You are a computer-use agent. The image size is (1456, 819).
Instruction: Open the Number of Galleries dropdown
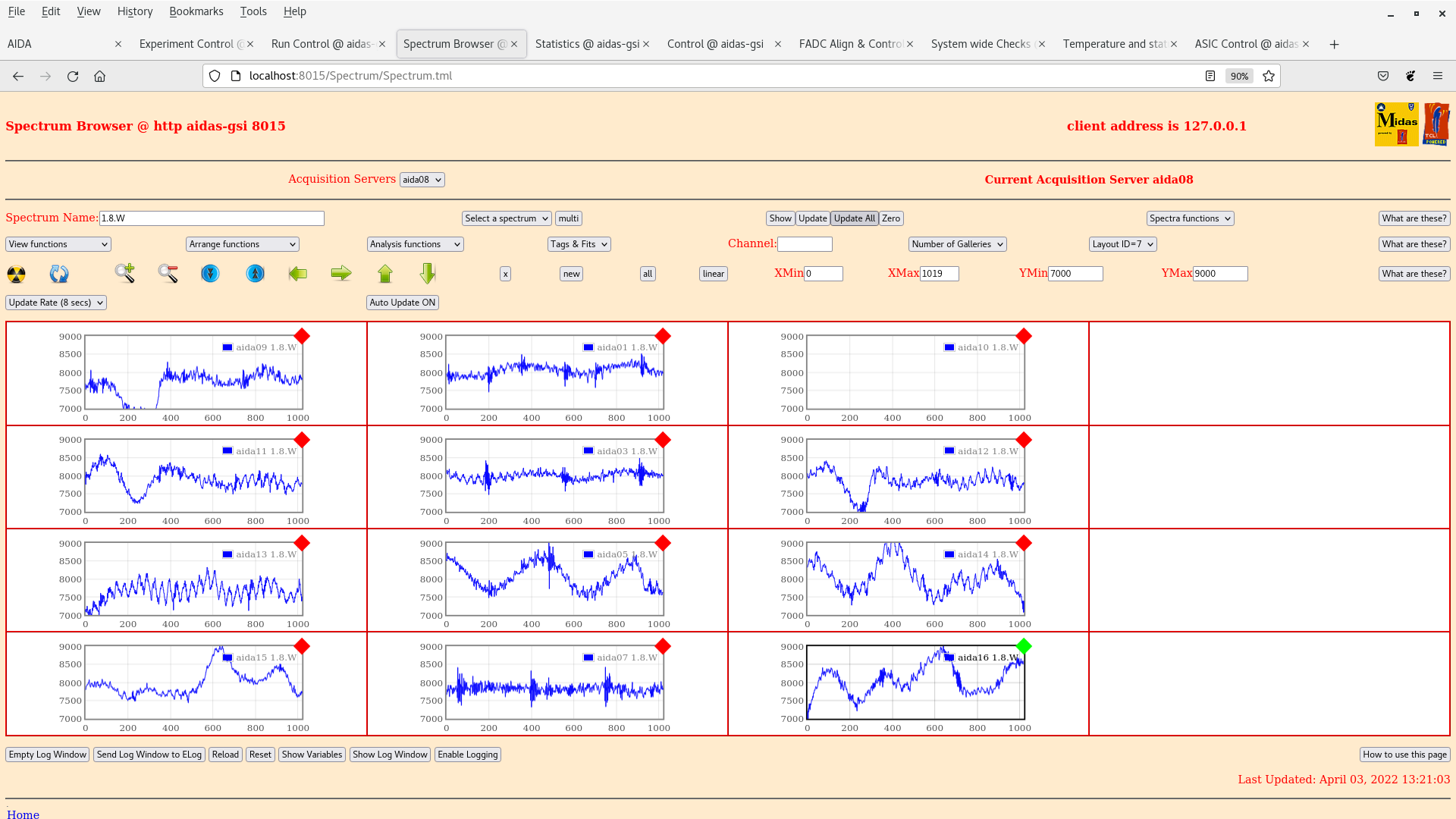tap(958, 244)
